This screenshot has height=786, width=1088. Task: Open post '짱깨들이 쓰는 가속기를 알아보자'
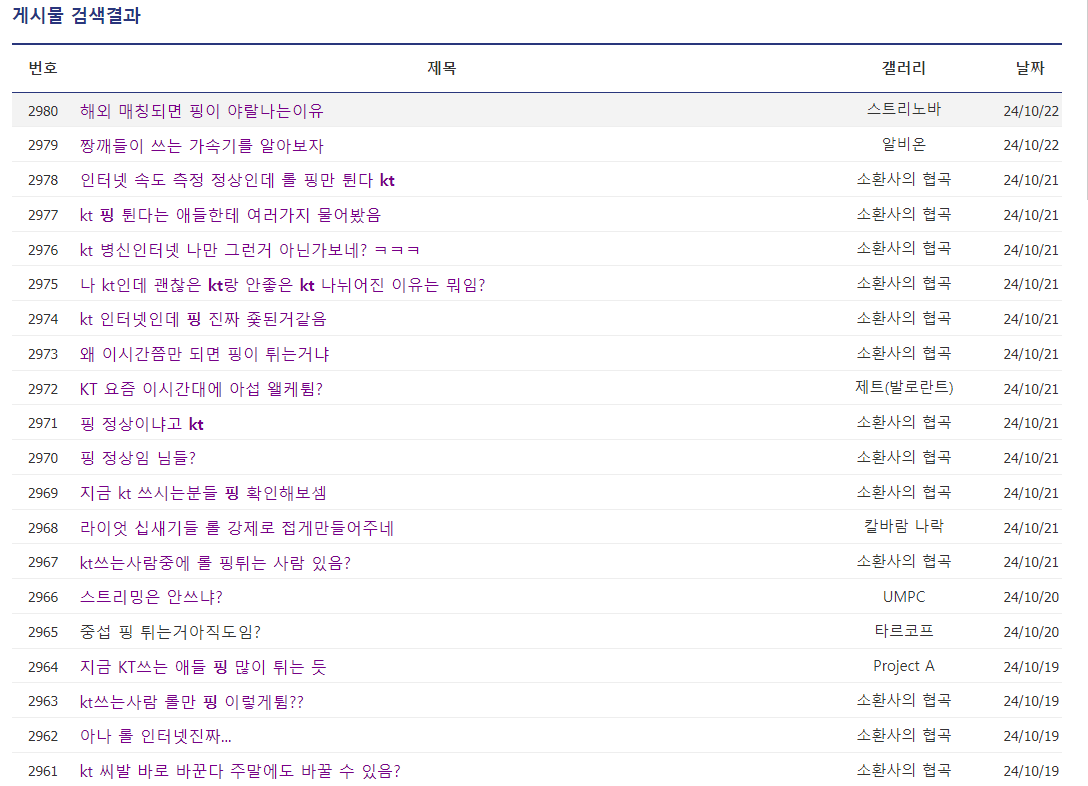coord(201,146)
